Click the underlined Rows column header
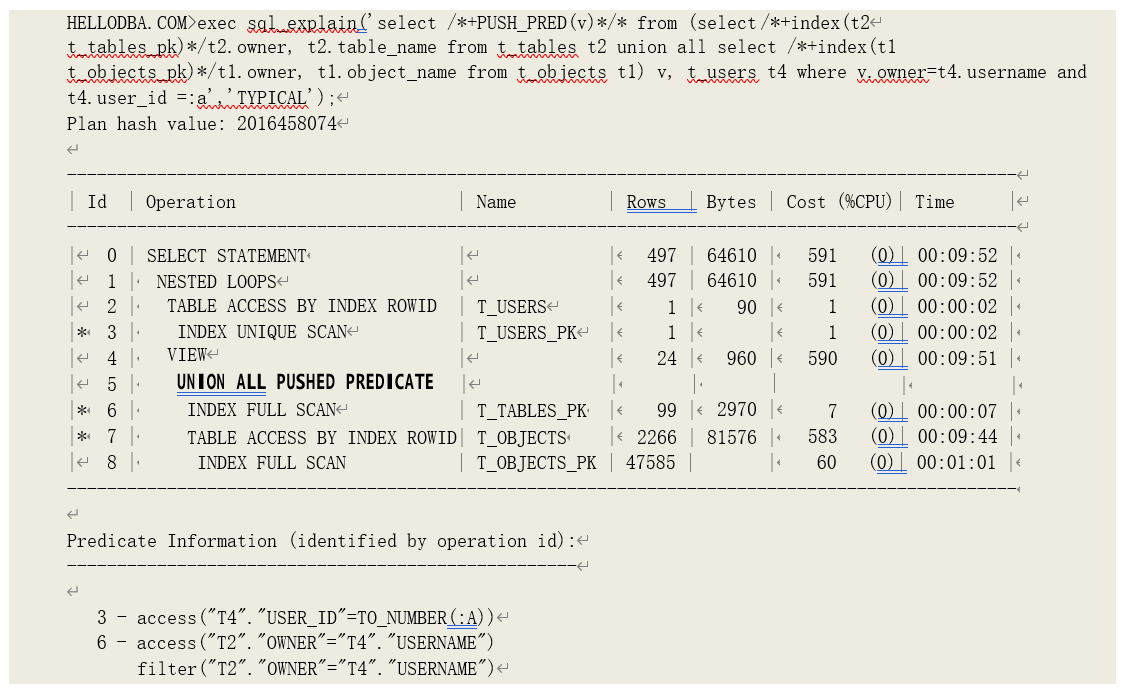Screen dimensions: 1124x692 click(x=647, y=202)
